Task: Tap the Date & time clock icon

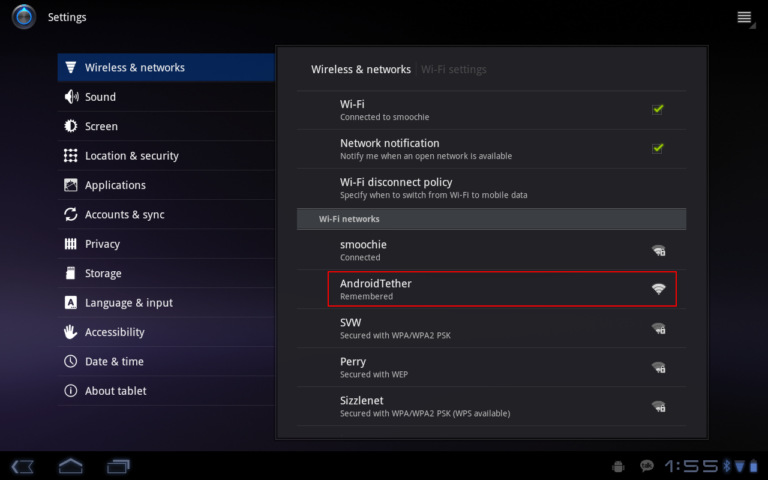Action: pyautogui.click(x=71, y=361)
